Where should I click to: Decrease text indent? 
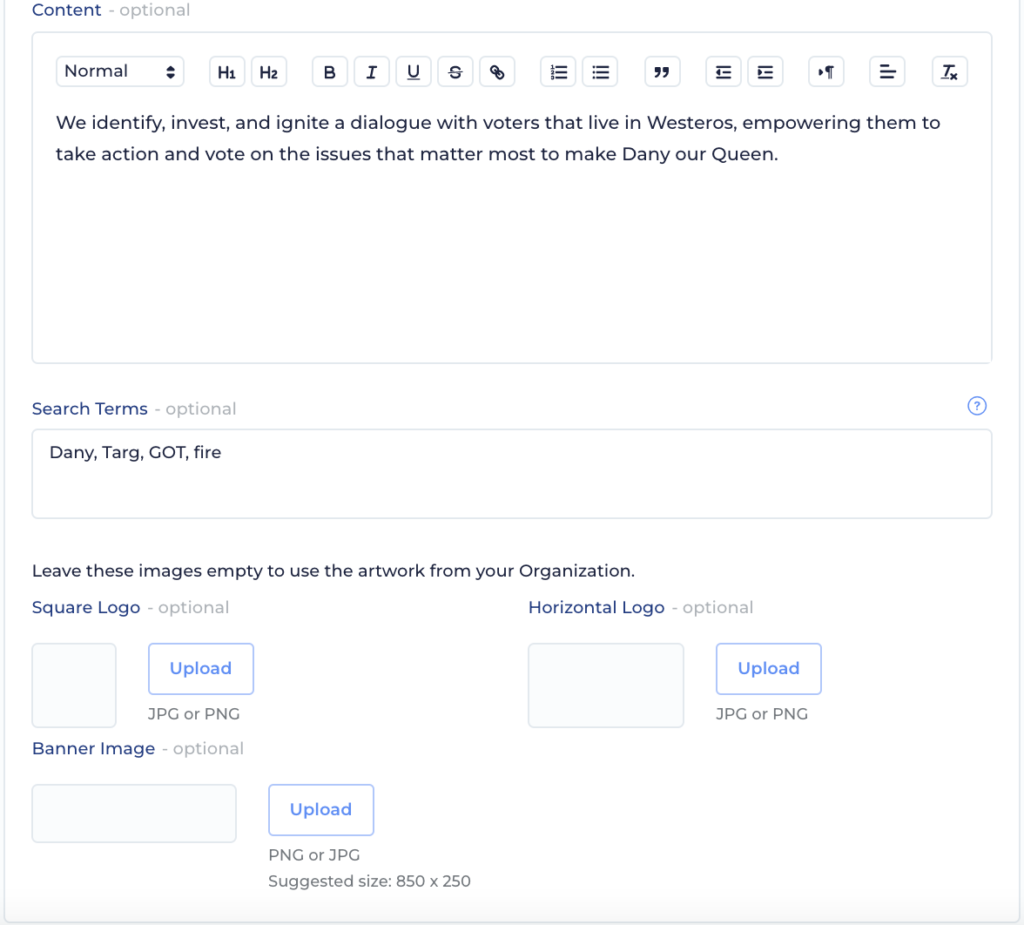(x=724, y=72)
